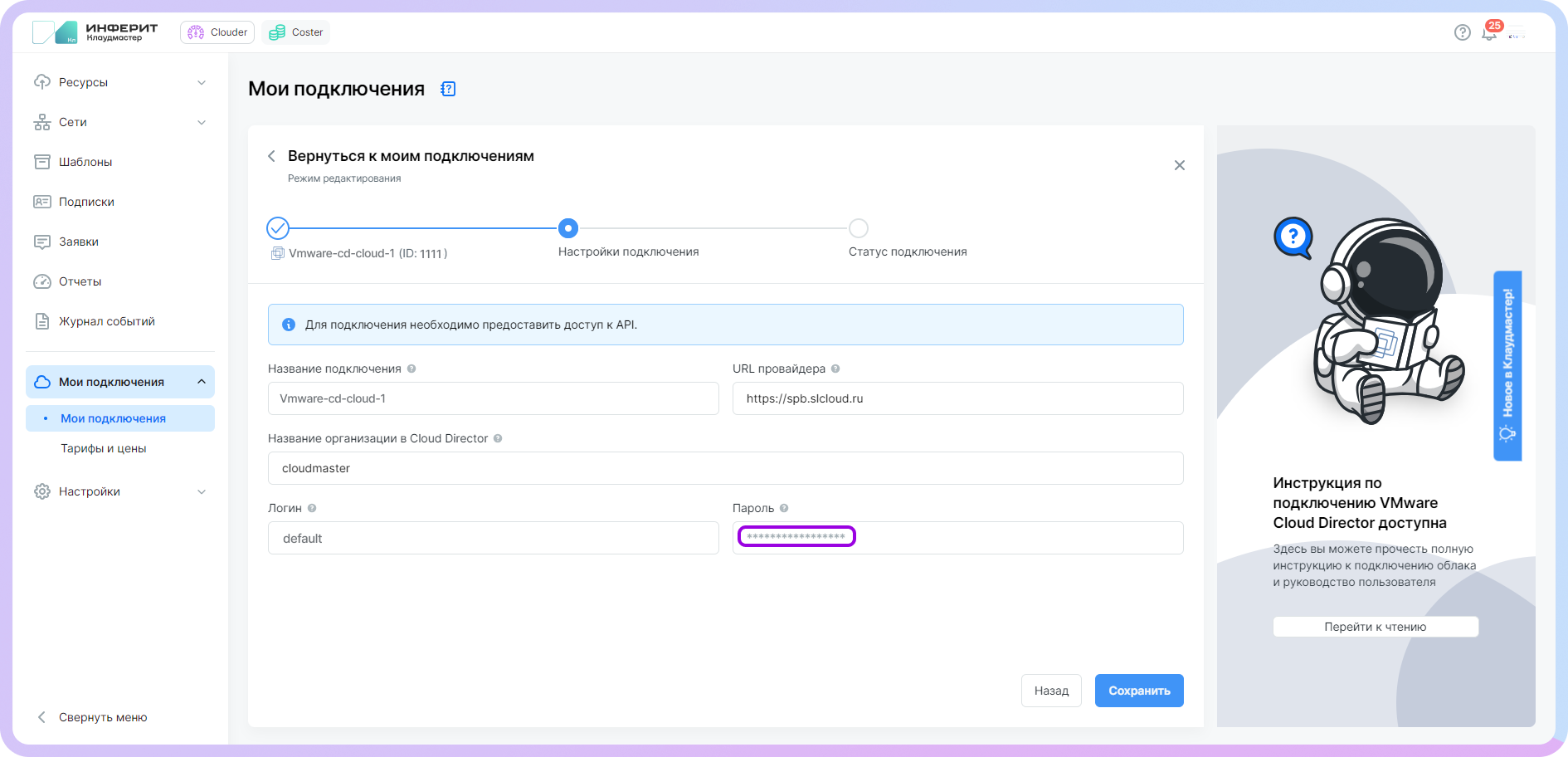Open the Журнал событий menu item
1568x757 pixels.
point(106,321)
